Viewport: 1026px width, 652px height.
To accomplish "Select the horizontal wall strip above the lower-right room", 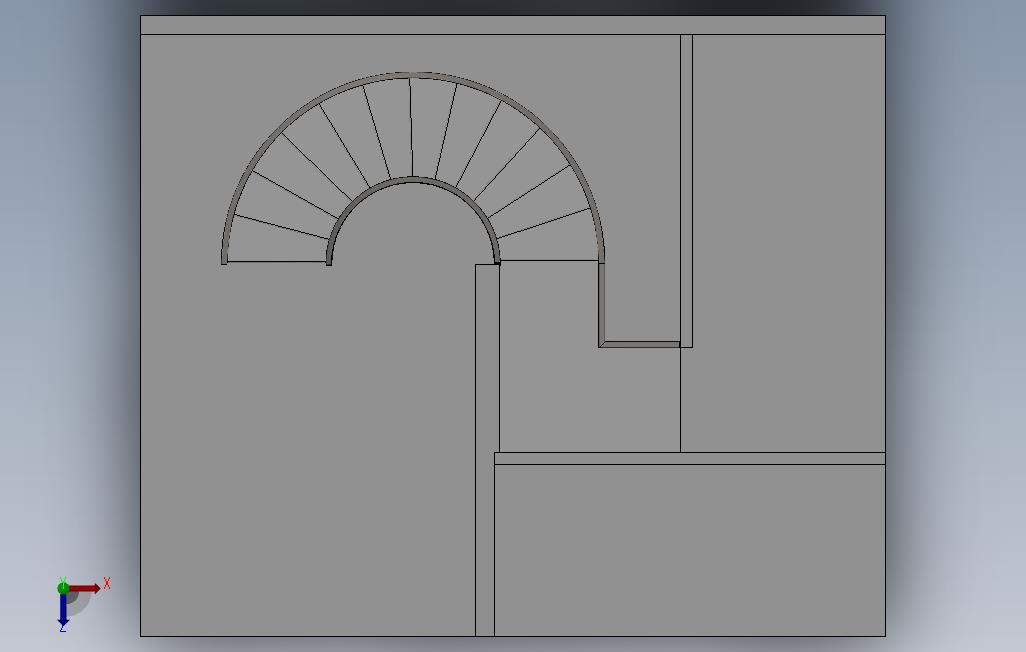I will [x=690, y=458].
